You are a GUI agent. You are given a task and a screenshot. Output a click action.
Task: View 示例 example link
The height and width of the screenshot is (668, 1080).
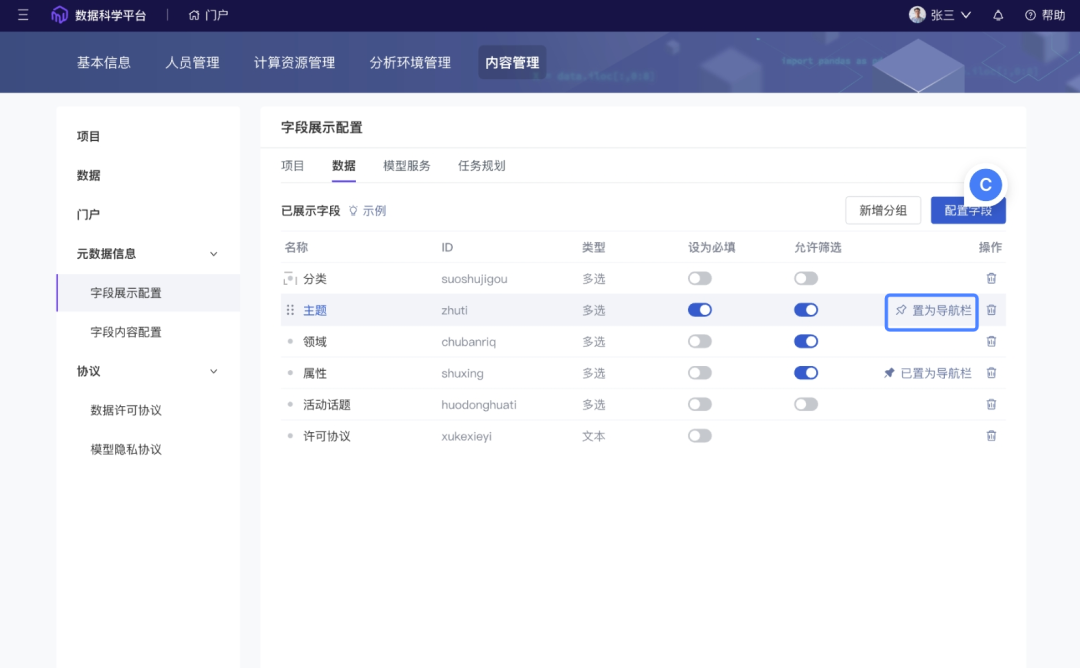[x=367, y=211]
